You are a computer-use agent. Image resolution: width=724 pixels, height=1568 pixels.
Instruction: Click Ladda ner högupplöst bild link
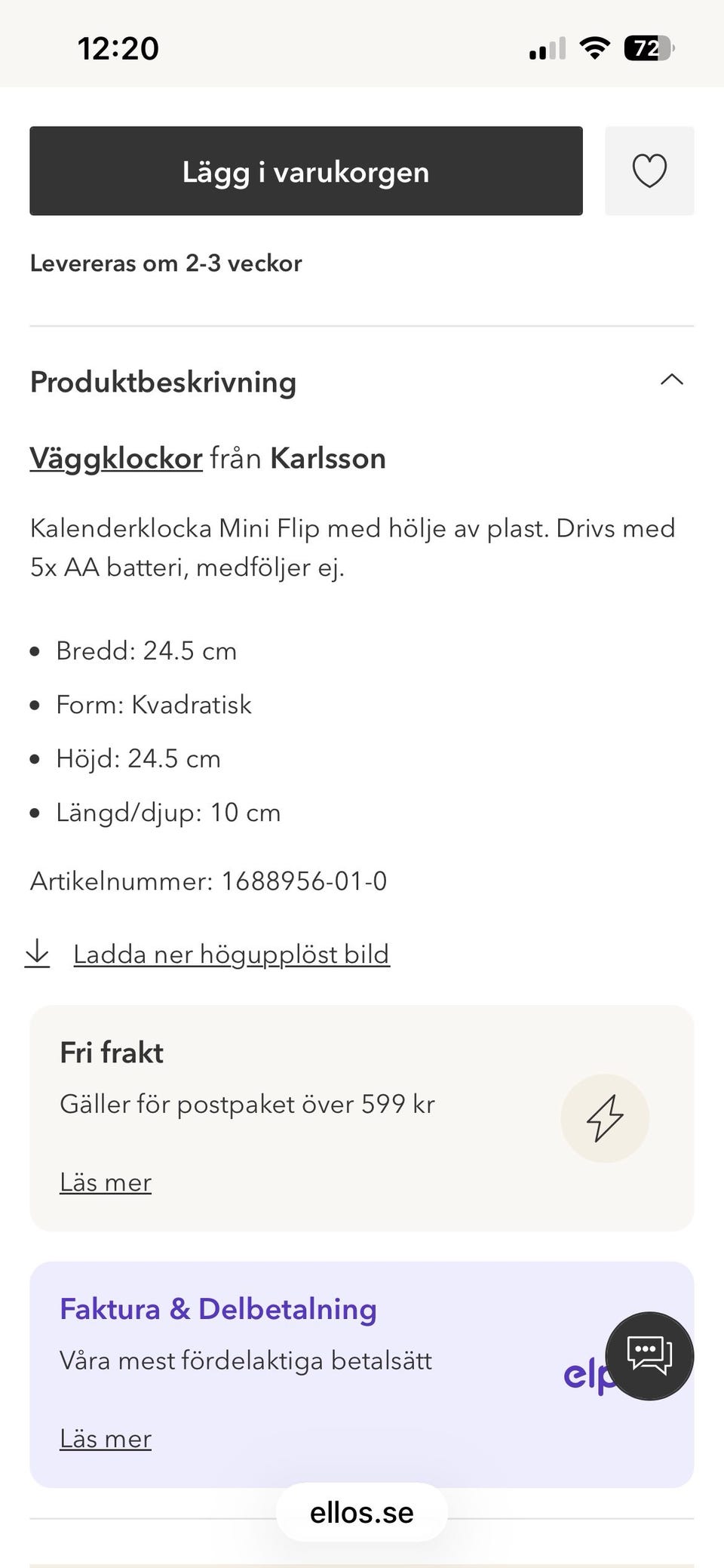(232, 955)
